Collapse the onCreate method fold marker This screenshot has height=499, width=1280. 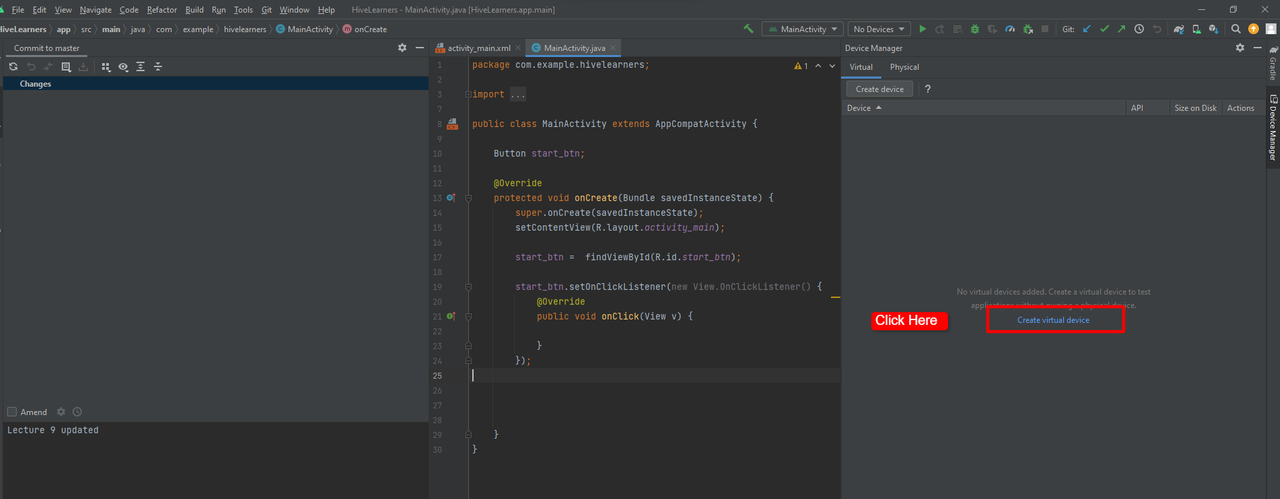tap(467, 197)
